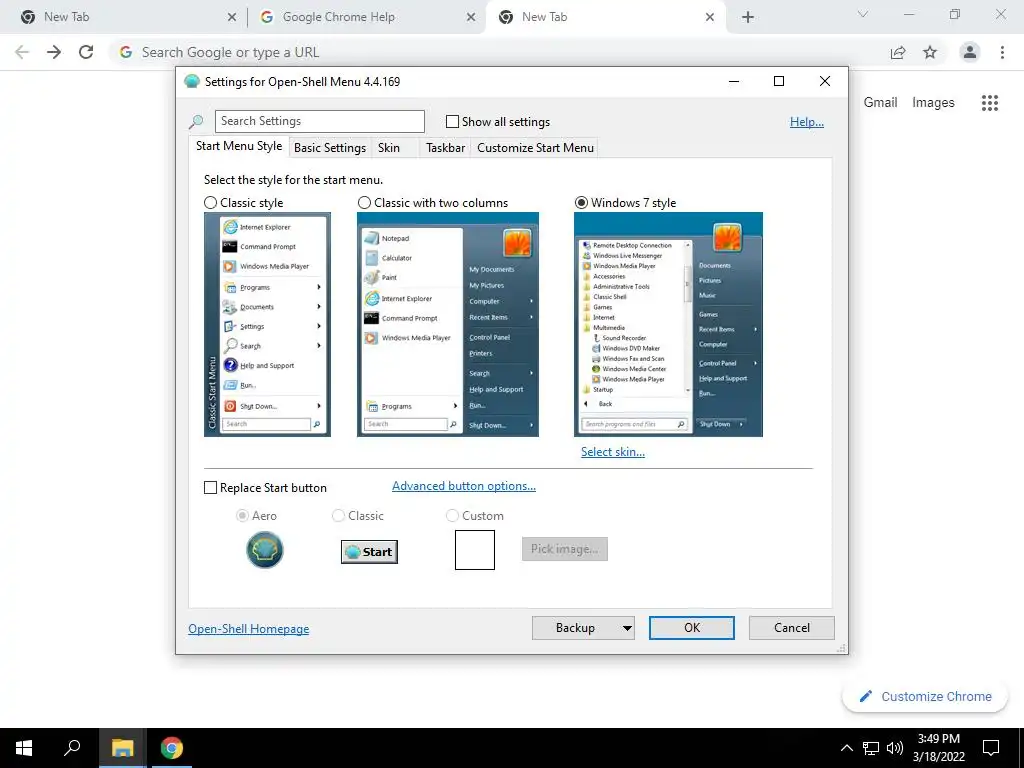Close the first New Tab

point(232,17)
